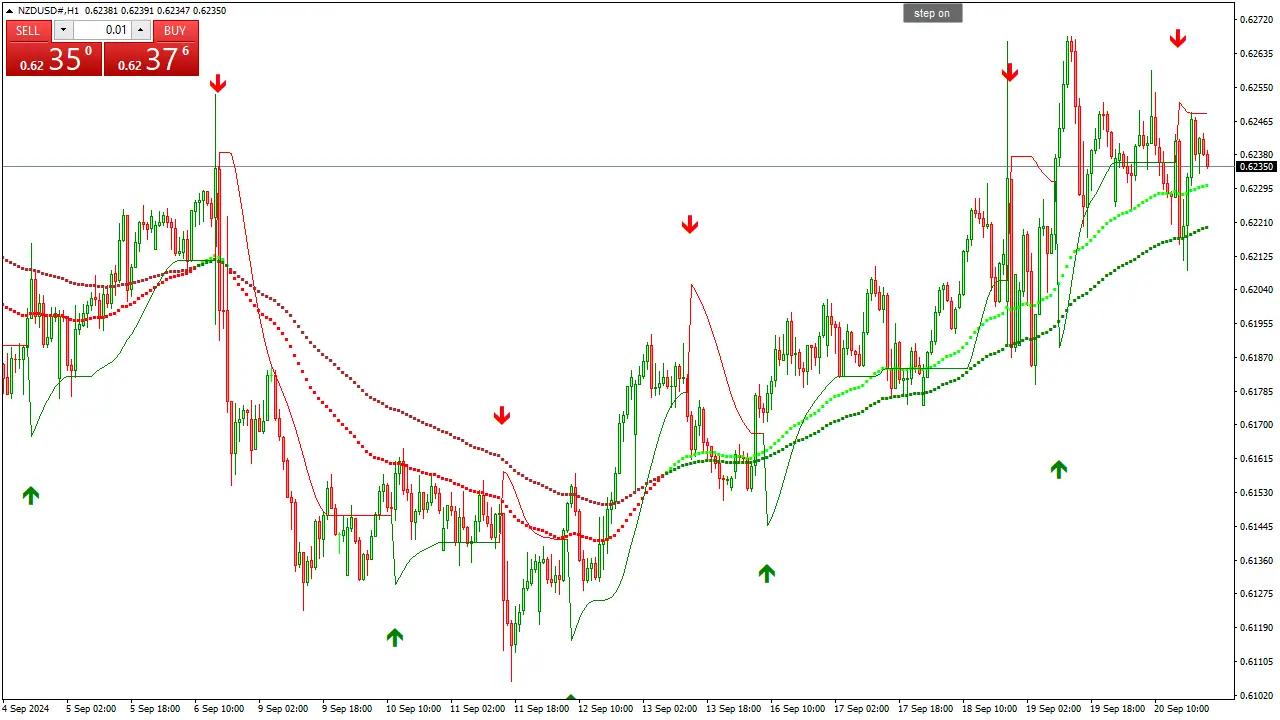Click red down arrow near 11 Sep

[x=501, y=414]
